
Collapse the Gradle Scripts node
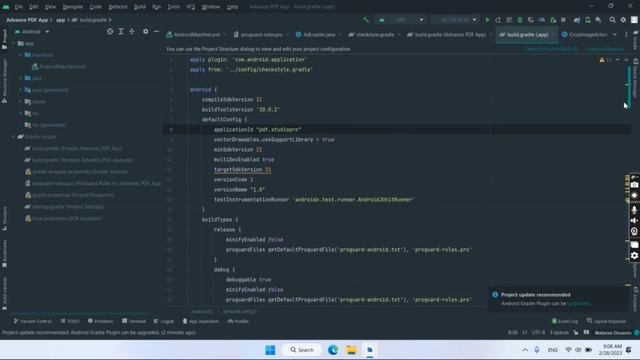point(13,137)
